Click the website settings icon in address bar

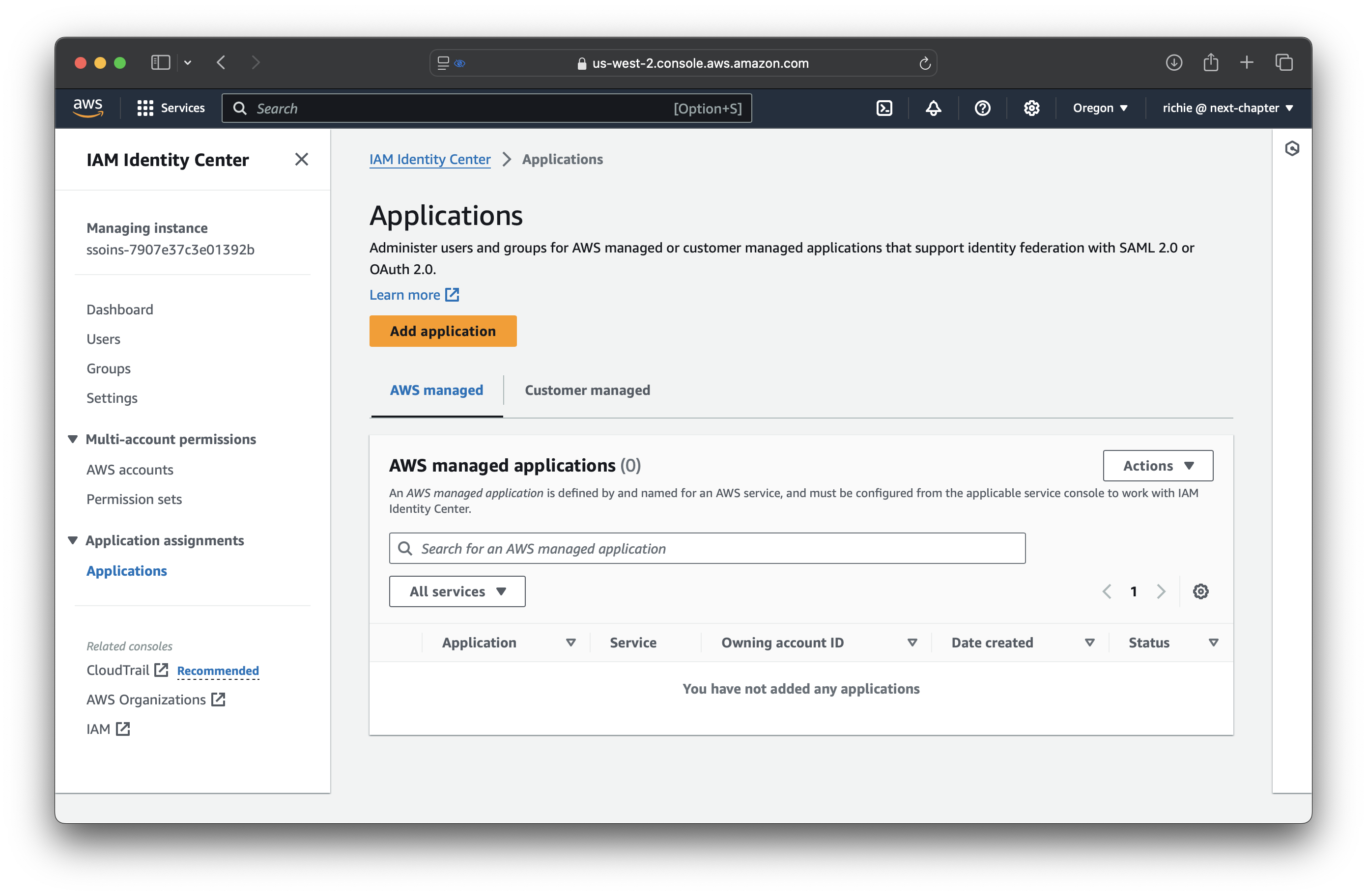click(x=443, y=63)
